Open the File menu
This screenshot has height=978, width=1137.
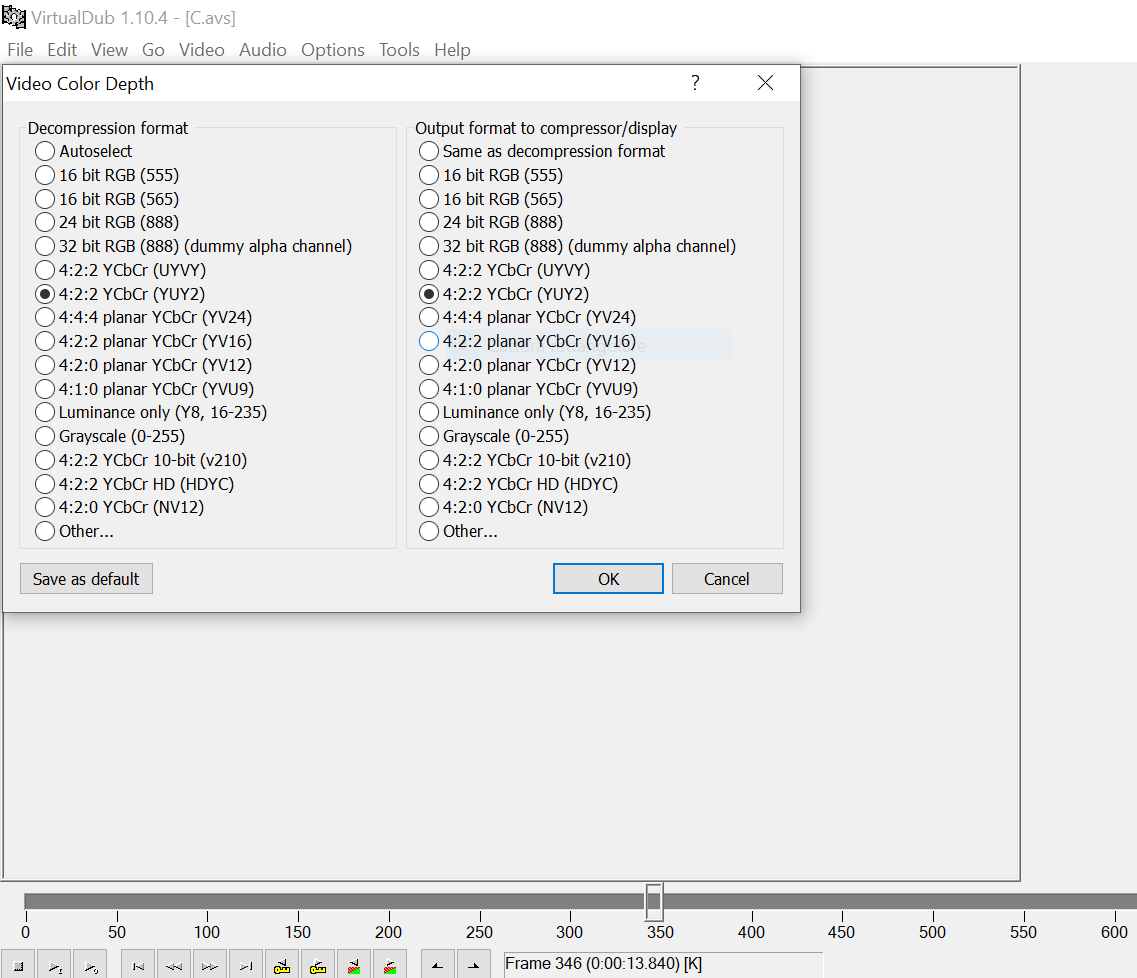tap(20, 49)
